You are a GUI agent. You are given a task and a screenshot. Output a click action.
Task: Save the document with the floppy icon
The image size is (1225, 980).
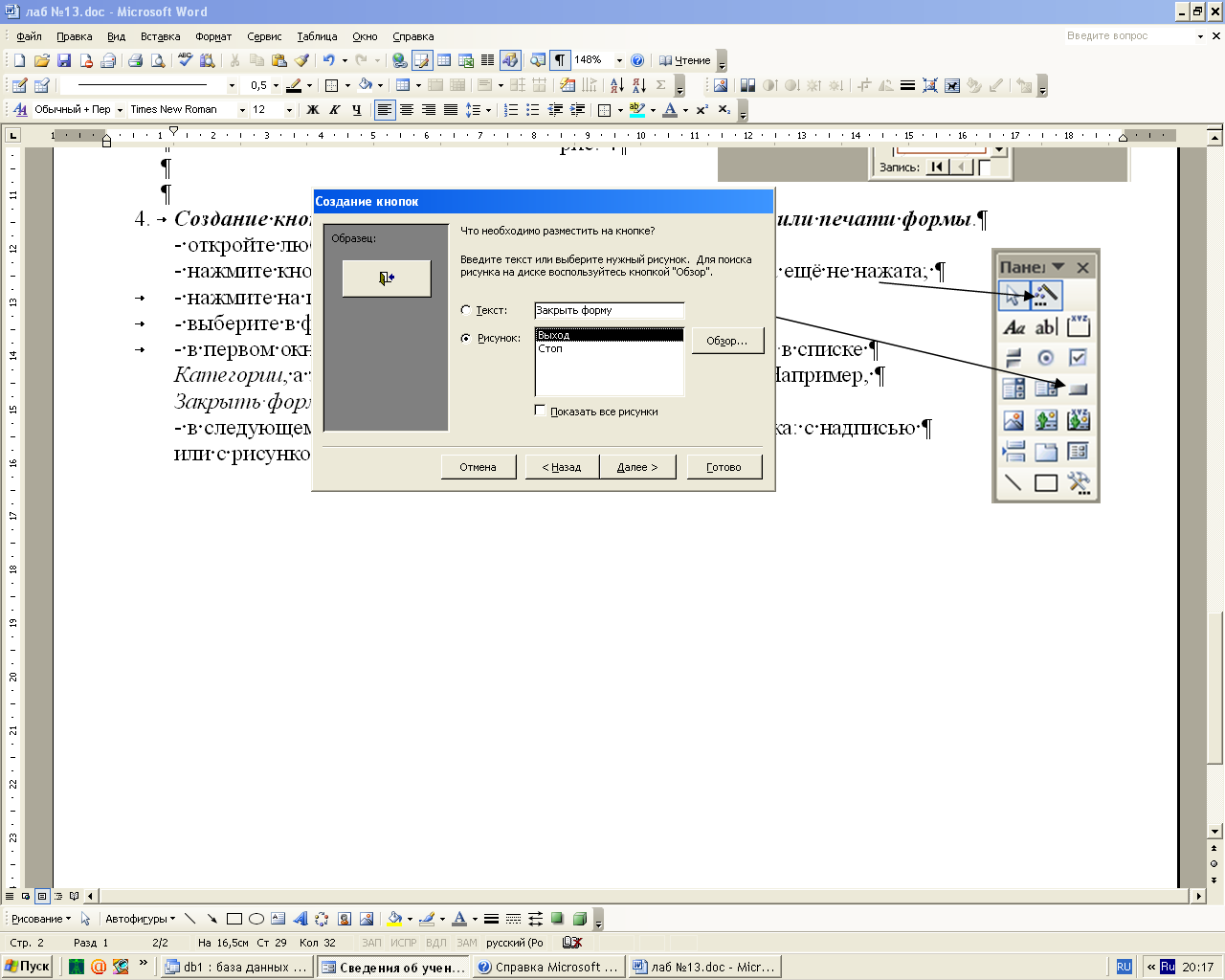64,60
